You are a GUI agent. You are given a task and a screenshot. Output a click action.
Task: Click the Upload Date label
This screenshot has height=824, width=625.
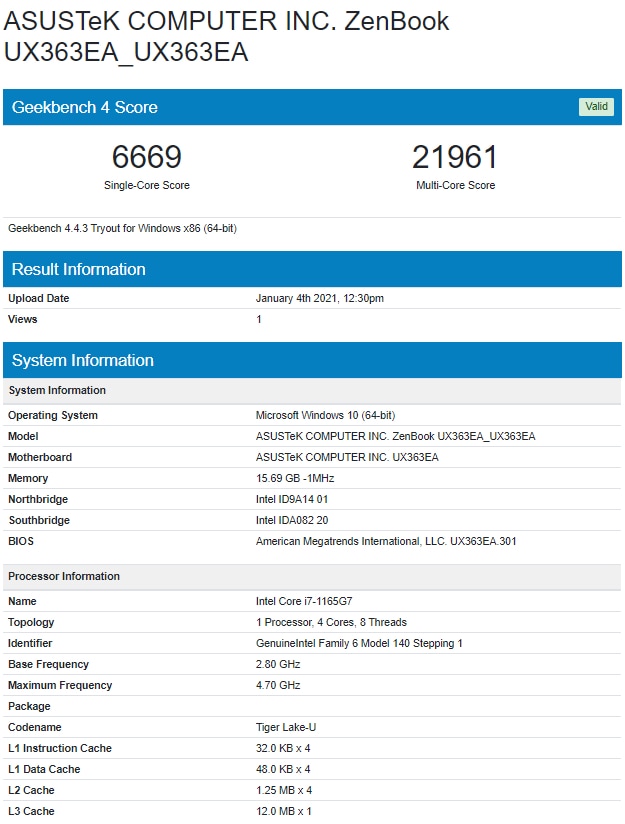(38, 298)
